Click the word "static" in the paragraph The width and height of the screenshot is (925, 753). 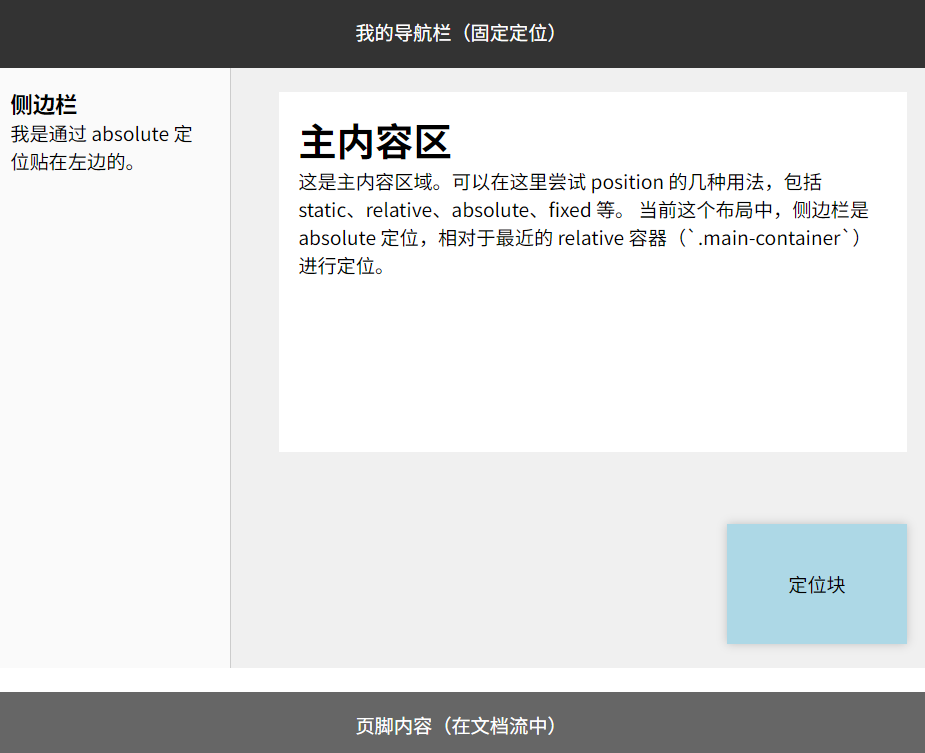point(325,211)
